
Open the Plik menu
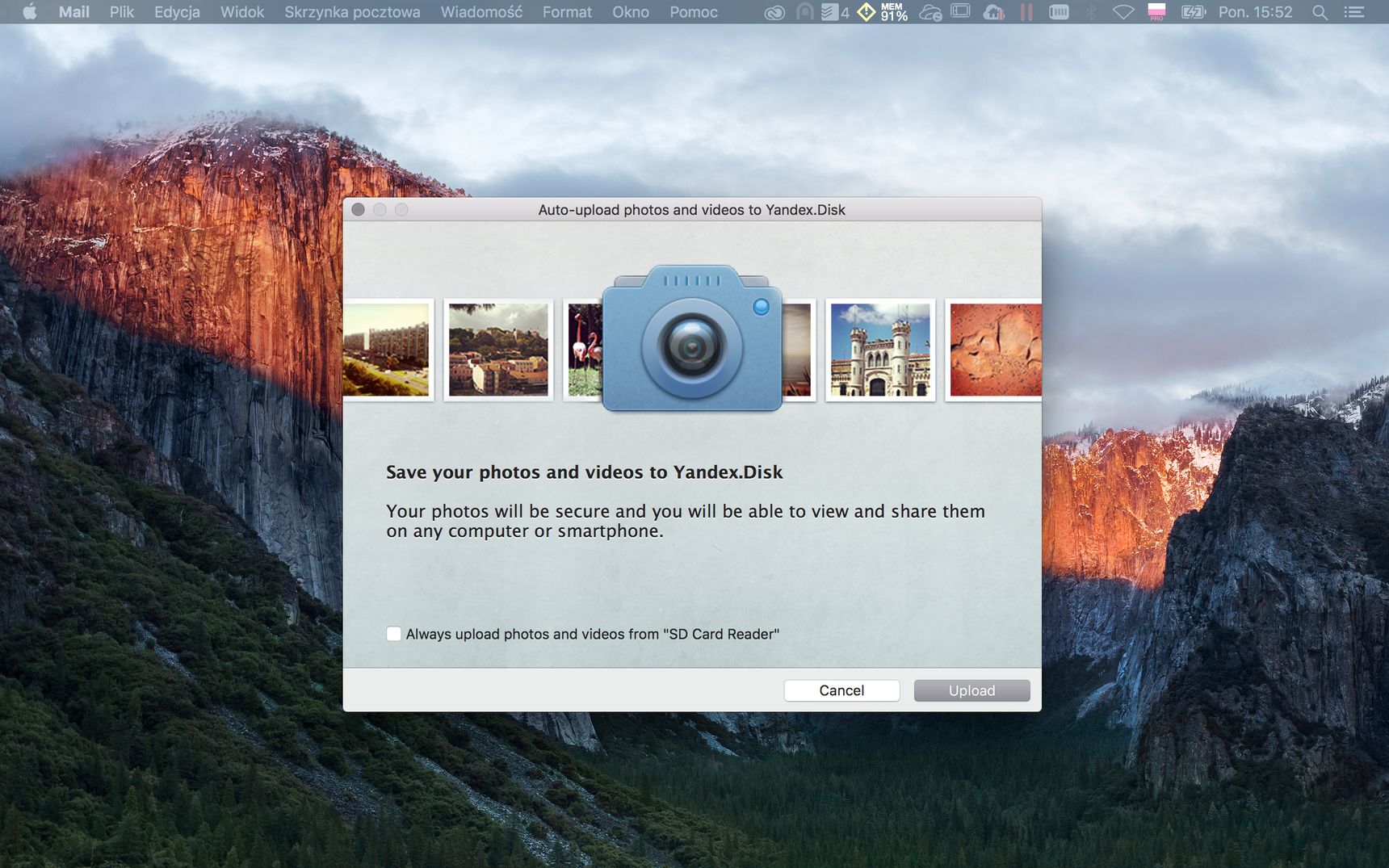click(x=122, y=12)
